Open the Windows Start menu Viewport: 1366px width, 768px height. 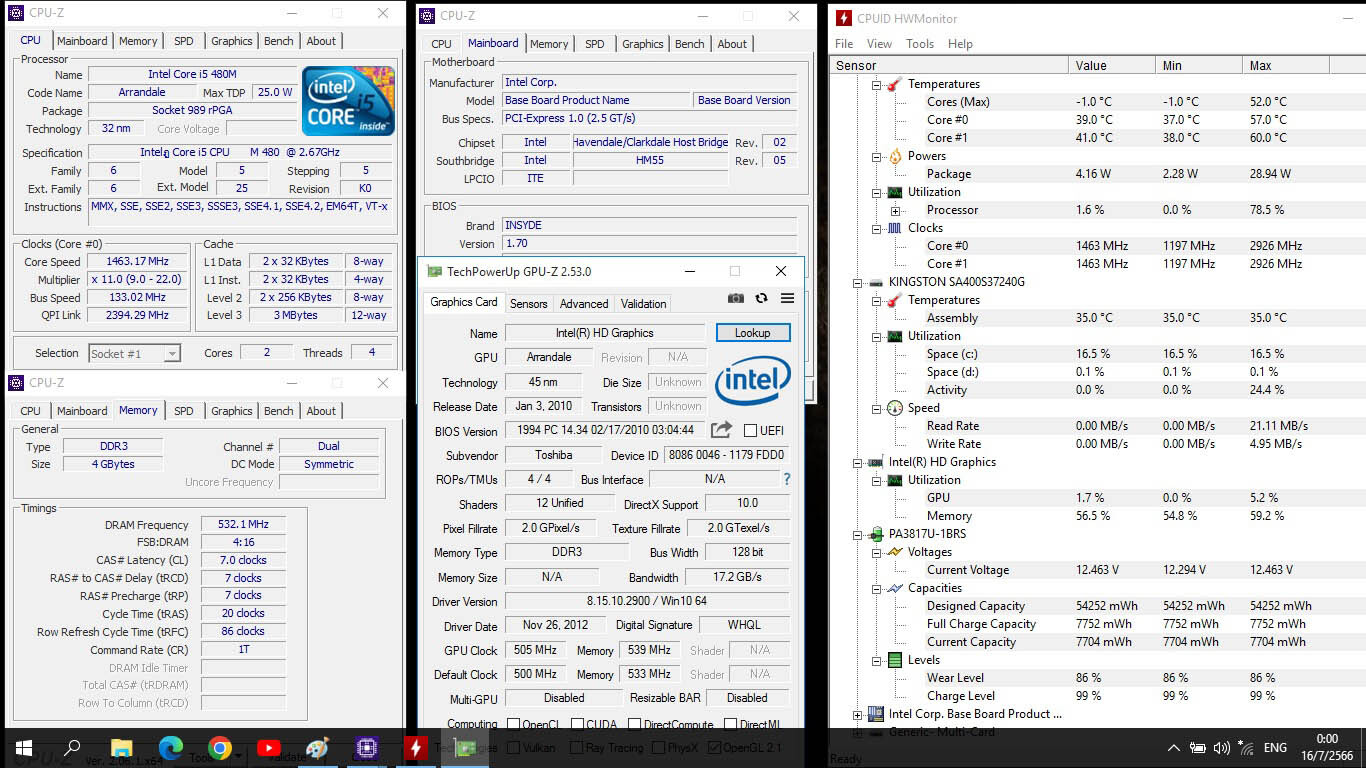tap(24, 748)
